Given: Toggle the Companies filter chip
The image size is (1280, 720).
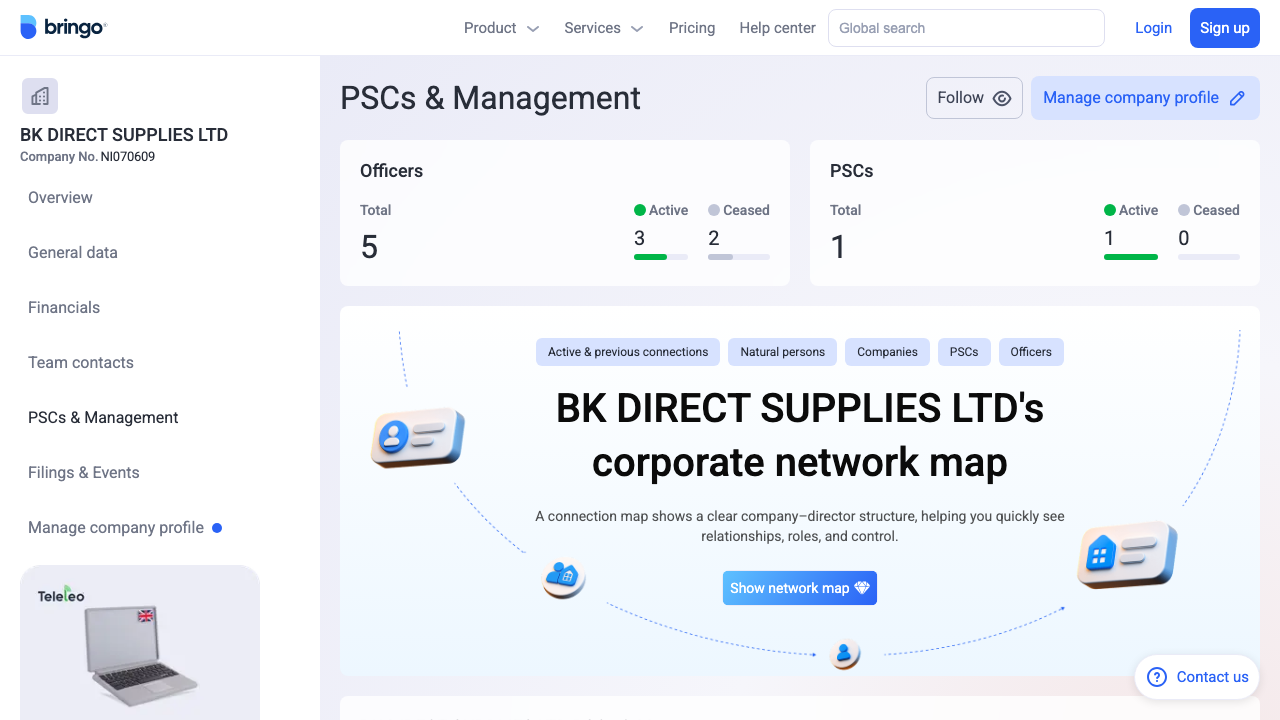Looking at the screenshot, I should click(887, 352).
